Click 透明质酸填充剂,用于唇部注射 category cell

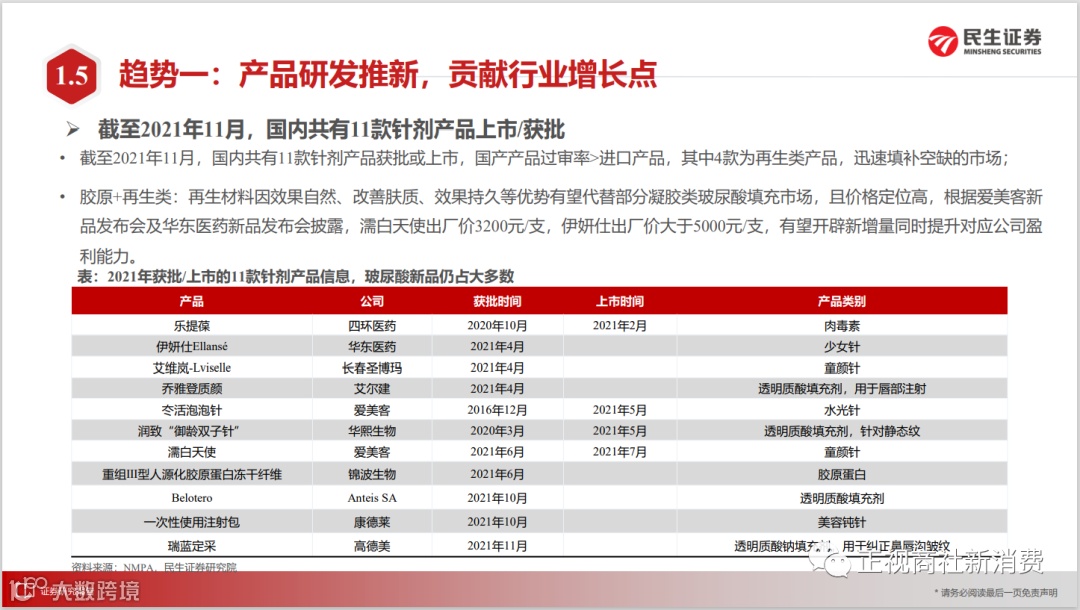pyautogui.click(x=842, y=388)
